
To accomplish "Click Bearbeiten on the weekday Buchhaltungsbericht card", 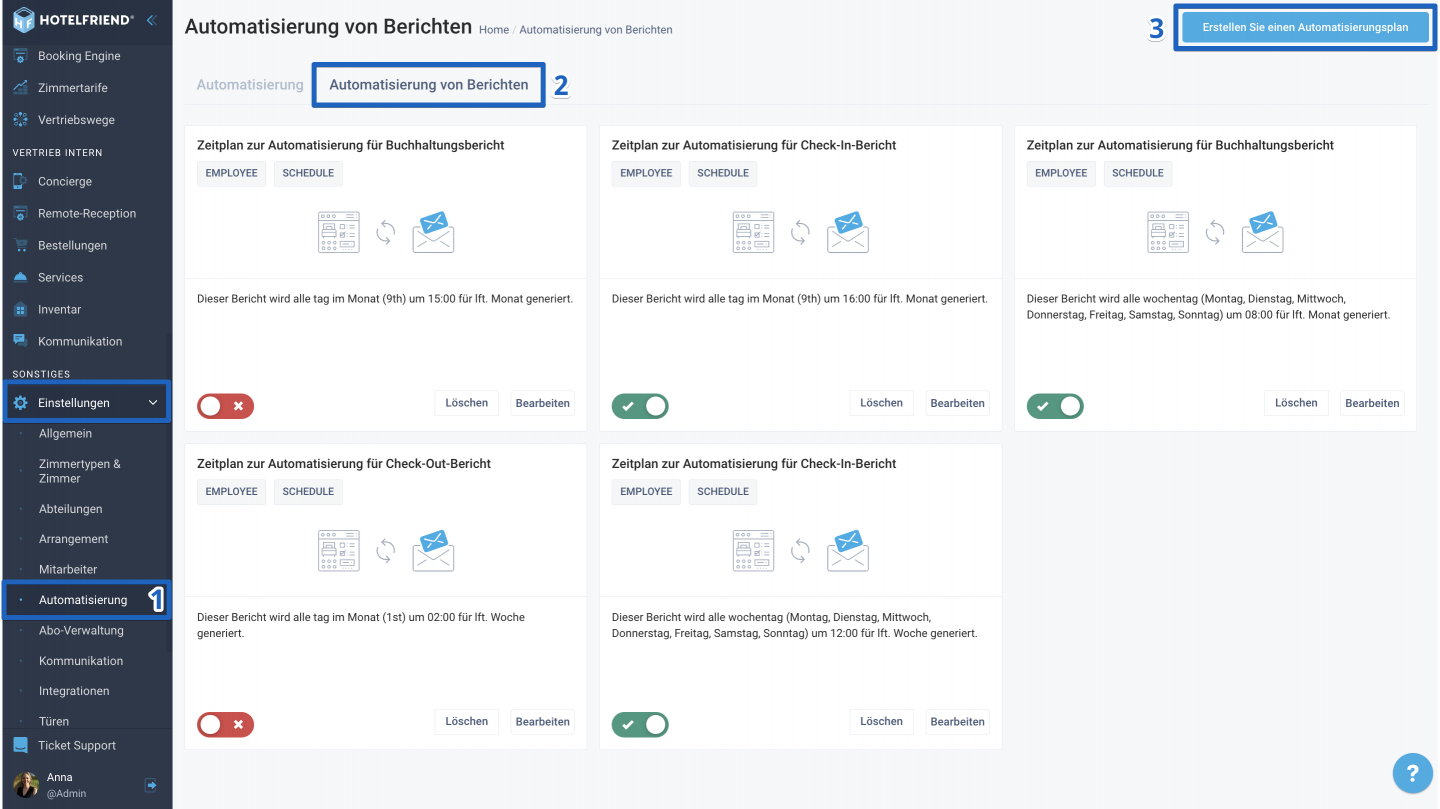I will coord(1372,403).
